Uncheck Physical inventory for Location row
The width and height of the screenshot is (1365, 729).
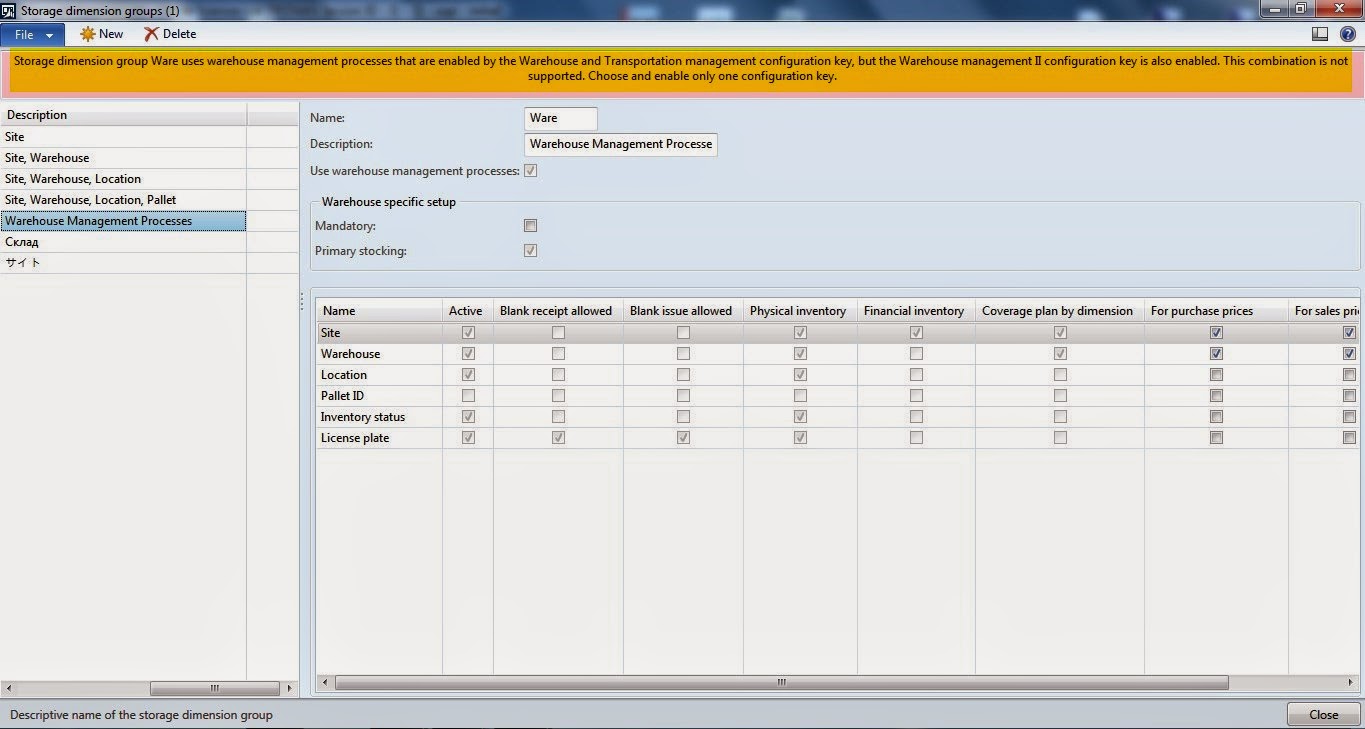(798, 374)
